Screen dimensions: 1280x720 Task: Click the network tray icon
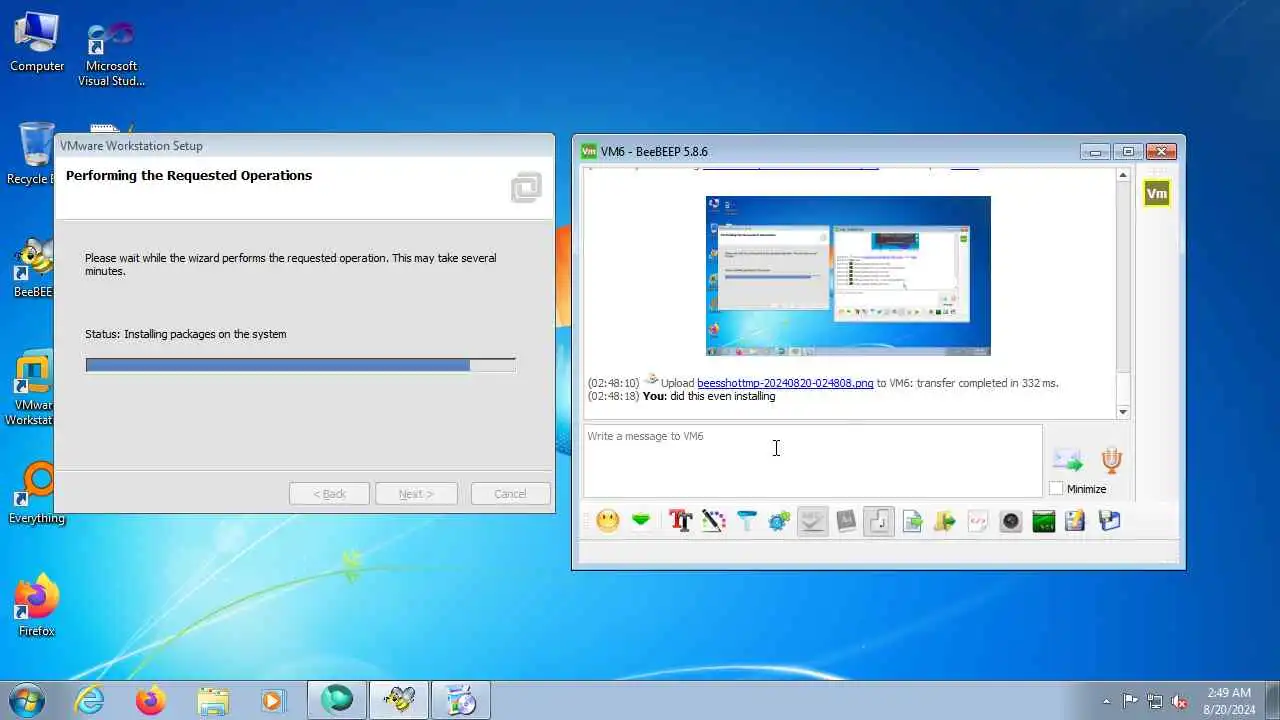coord(1156,701)
